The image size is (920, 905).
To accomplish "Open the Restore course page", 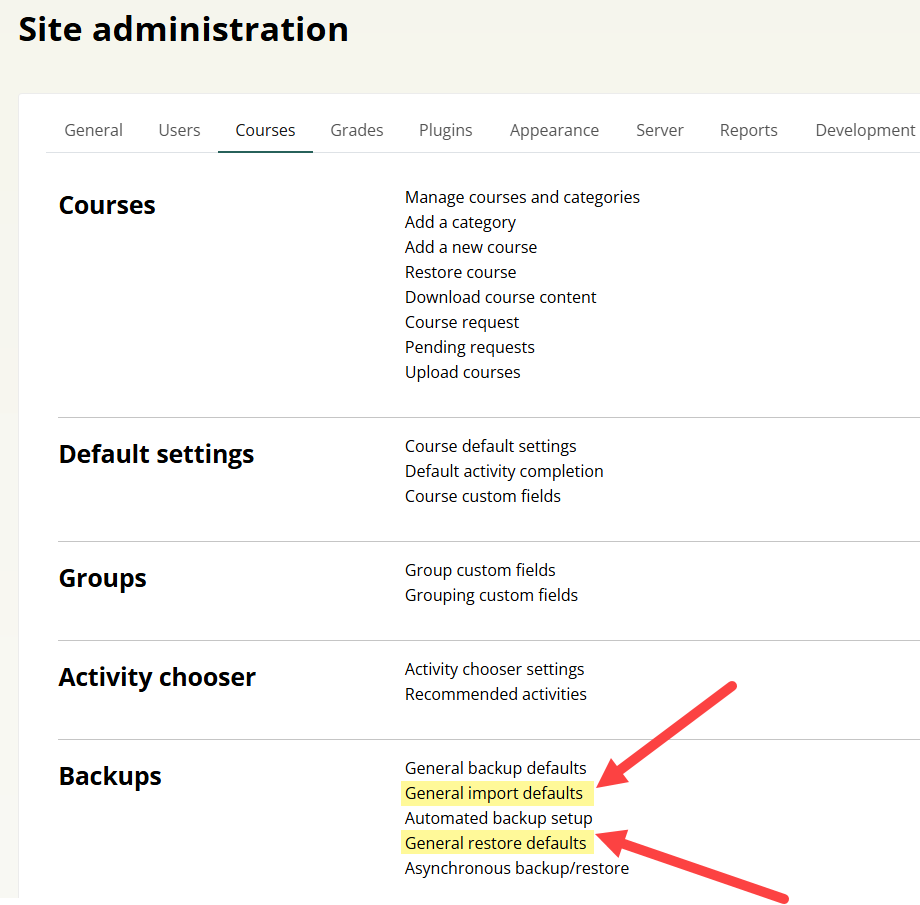I will (x=460, y=272).
